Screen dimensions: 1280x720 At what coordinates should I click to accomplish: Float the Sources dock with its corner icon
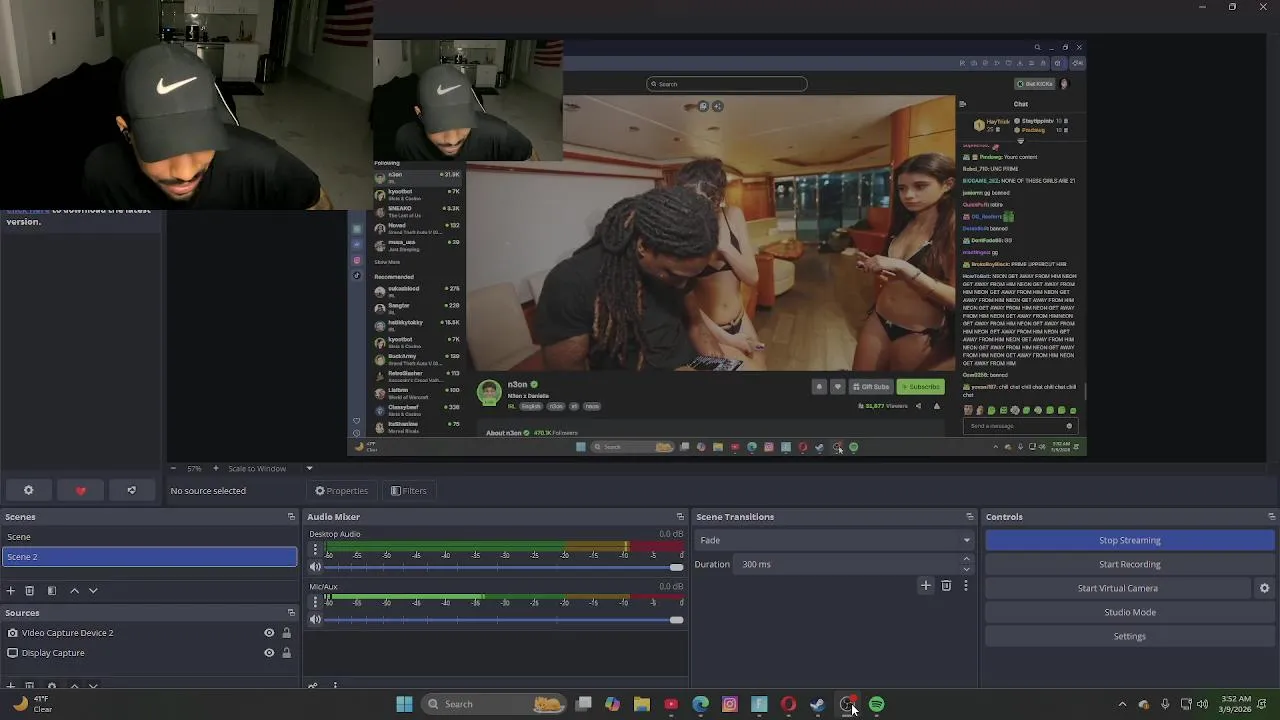point(291,613)
